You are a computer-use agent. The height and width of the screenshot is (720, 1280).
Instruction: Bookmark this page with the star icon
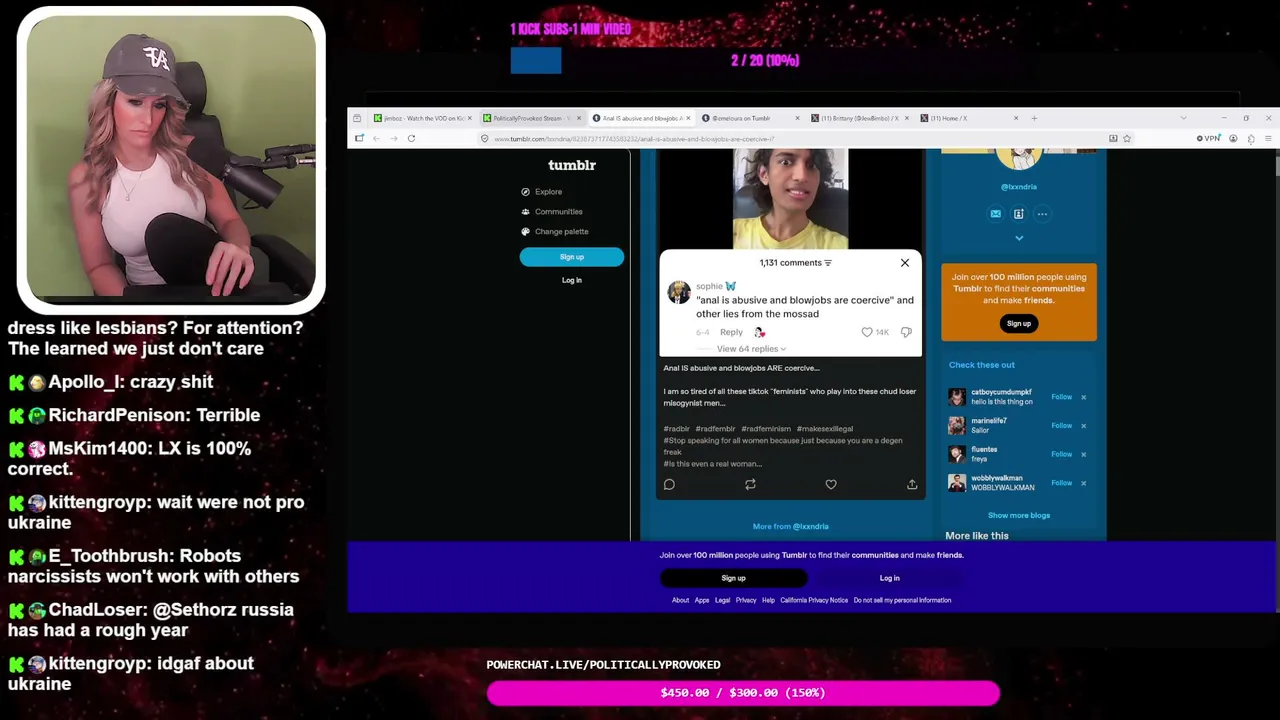pos(1127,139)
